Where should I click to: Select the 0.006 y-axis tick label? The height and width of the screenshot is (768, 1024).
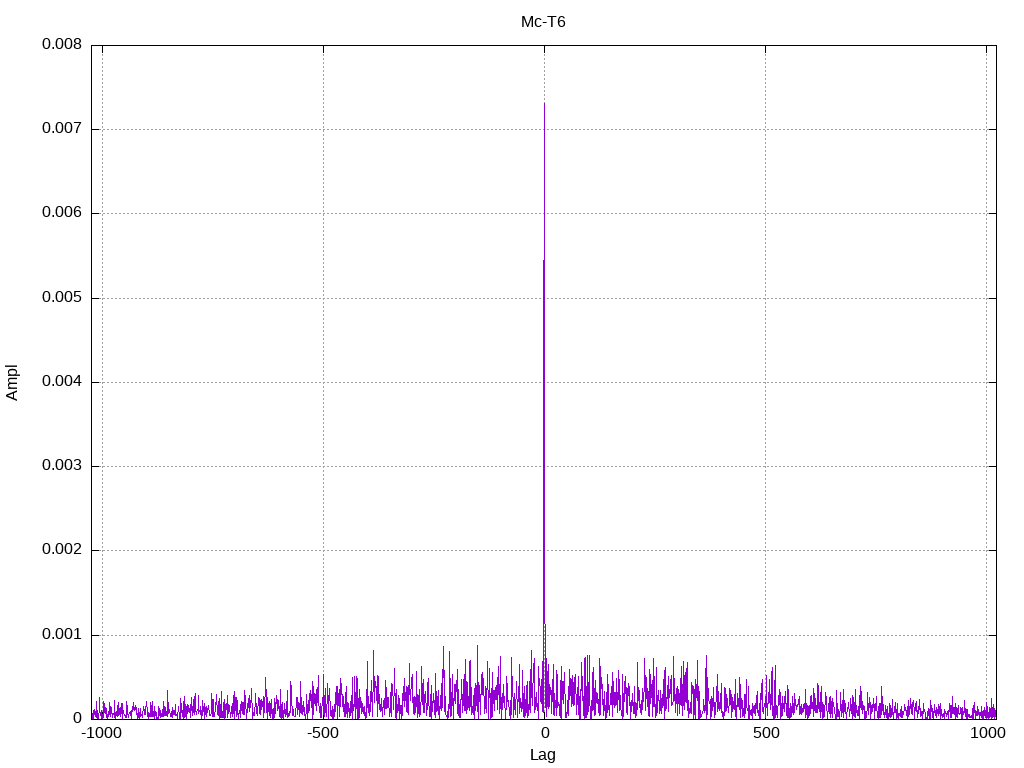(x=61, y=213)
